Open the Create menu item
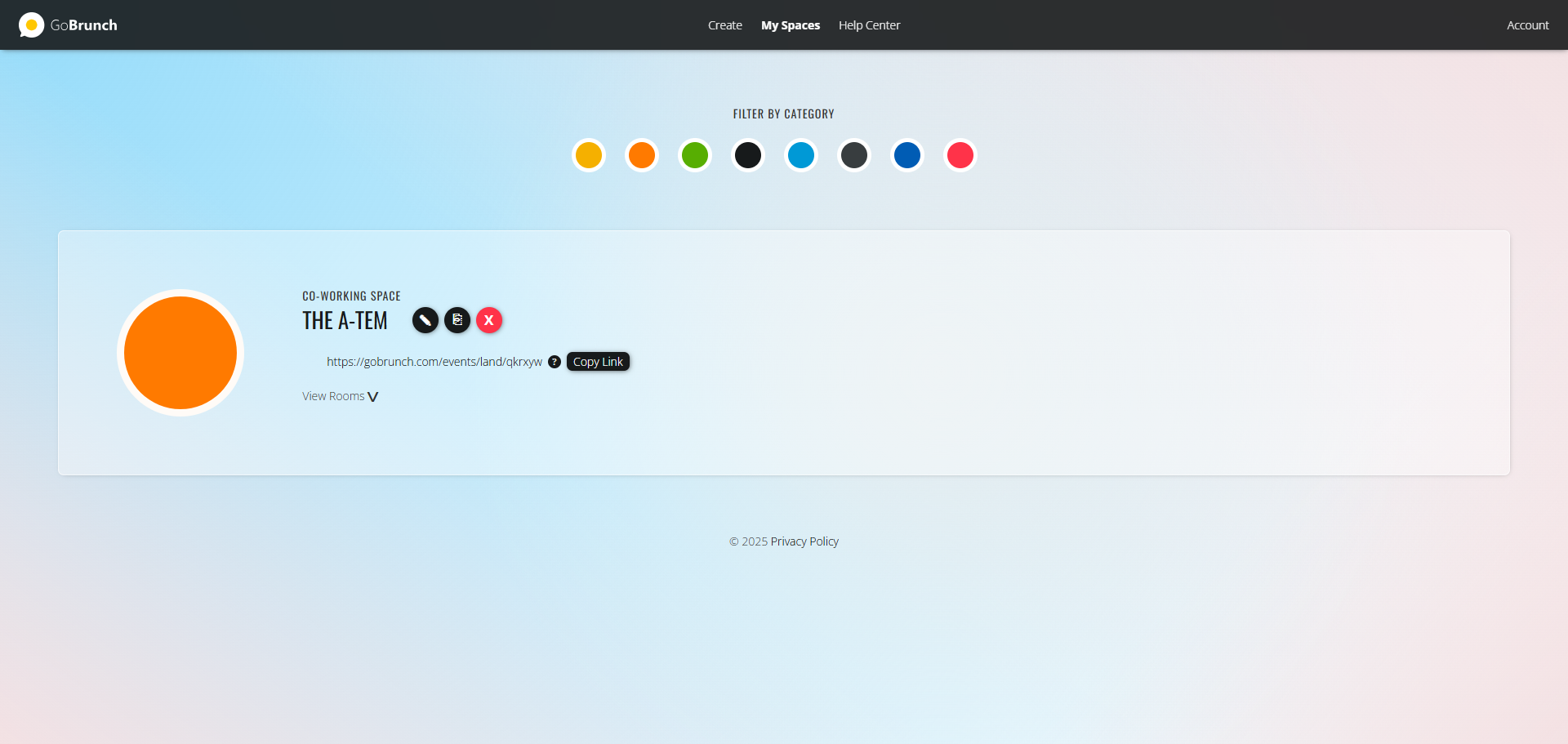The image size is (1568, 744). pos(724,25)
